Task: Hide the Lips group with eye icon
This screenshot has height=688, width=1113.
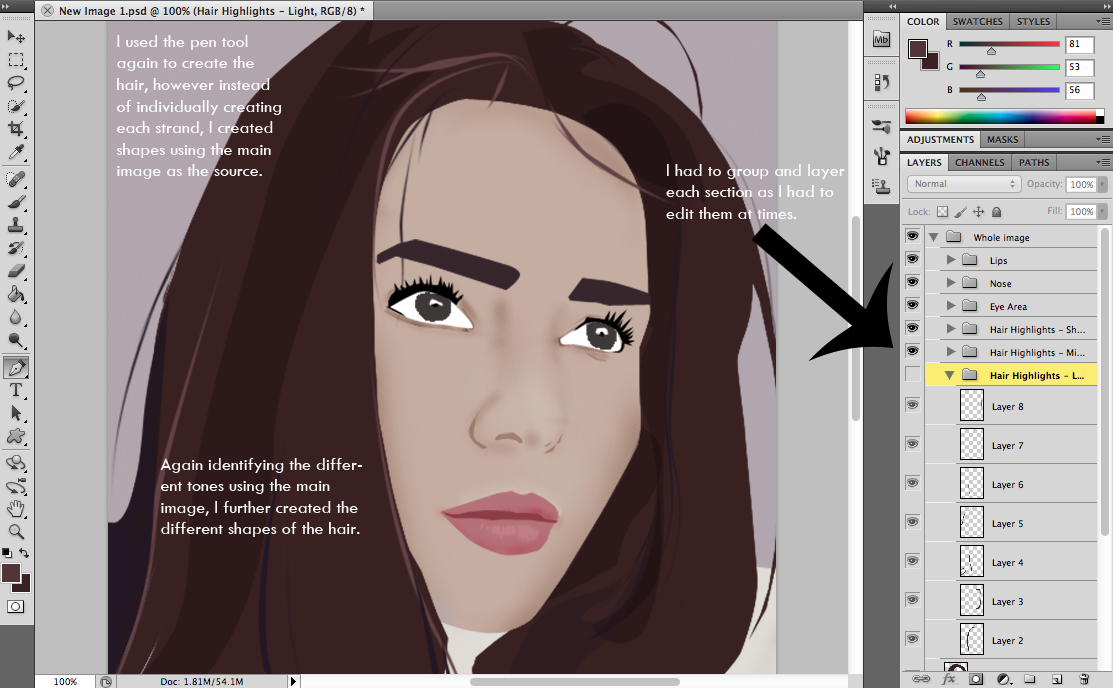Action: 912,260
